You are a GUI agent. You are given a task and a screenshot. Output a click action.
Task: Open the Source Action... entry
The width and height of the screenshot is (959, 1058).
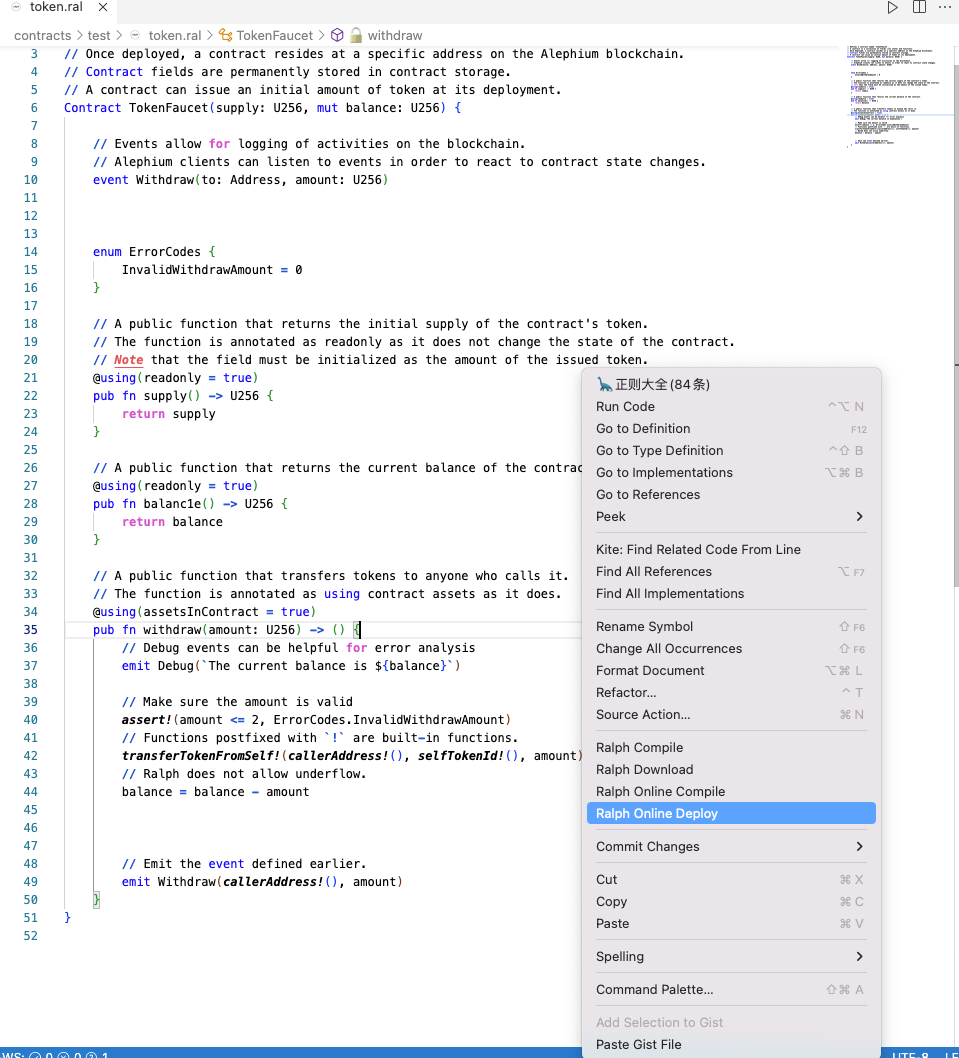pos(732,715)
